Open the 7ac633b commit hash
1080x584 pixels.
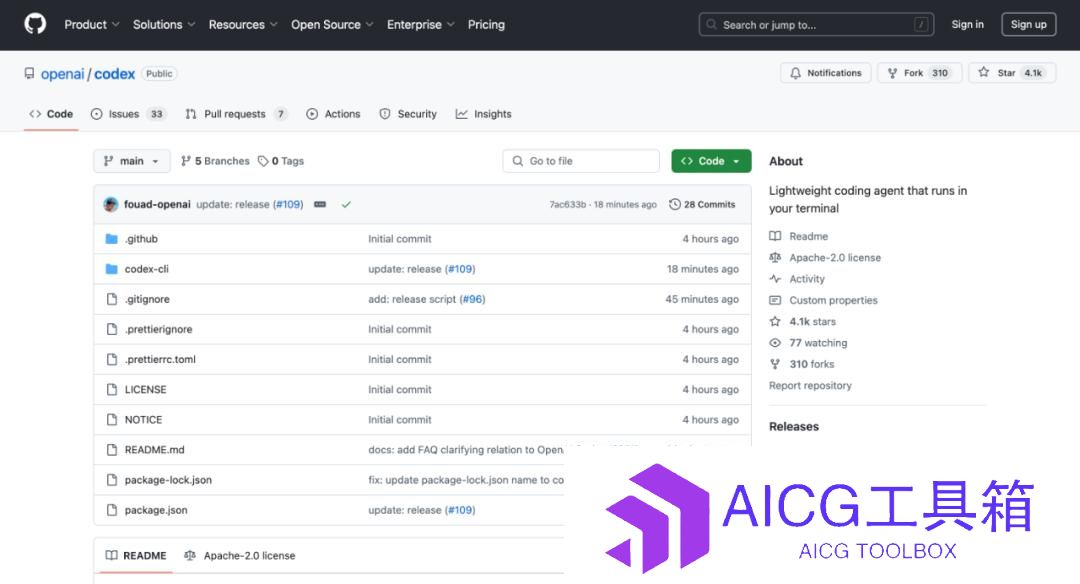click(568, 205)
